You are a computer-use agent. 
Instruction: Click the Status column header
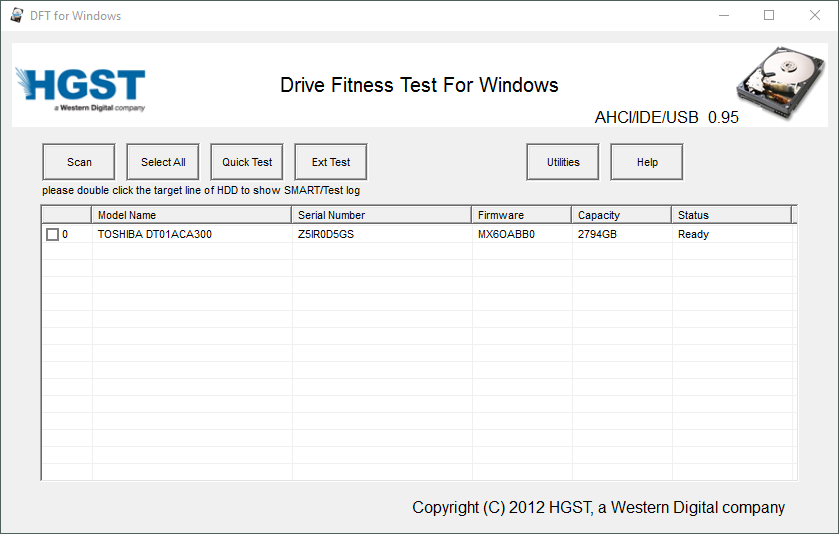tap(731, 215)
